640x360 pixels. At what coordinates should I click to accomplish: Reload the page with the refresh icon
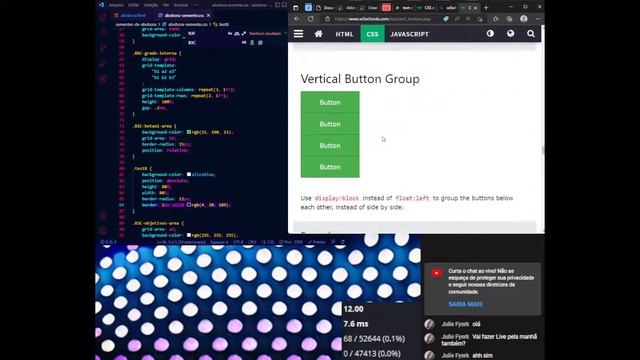[x=311, y=19]
